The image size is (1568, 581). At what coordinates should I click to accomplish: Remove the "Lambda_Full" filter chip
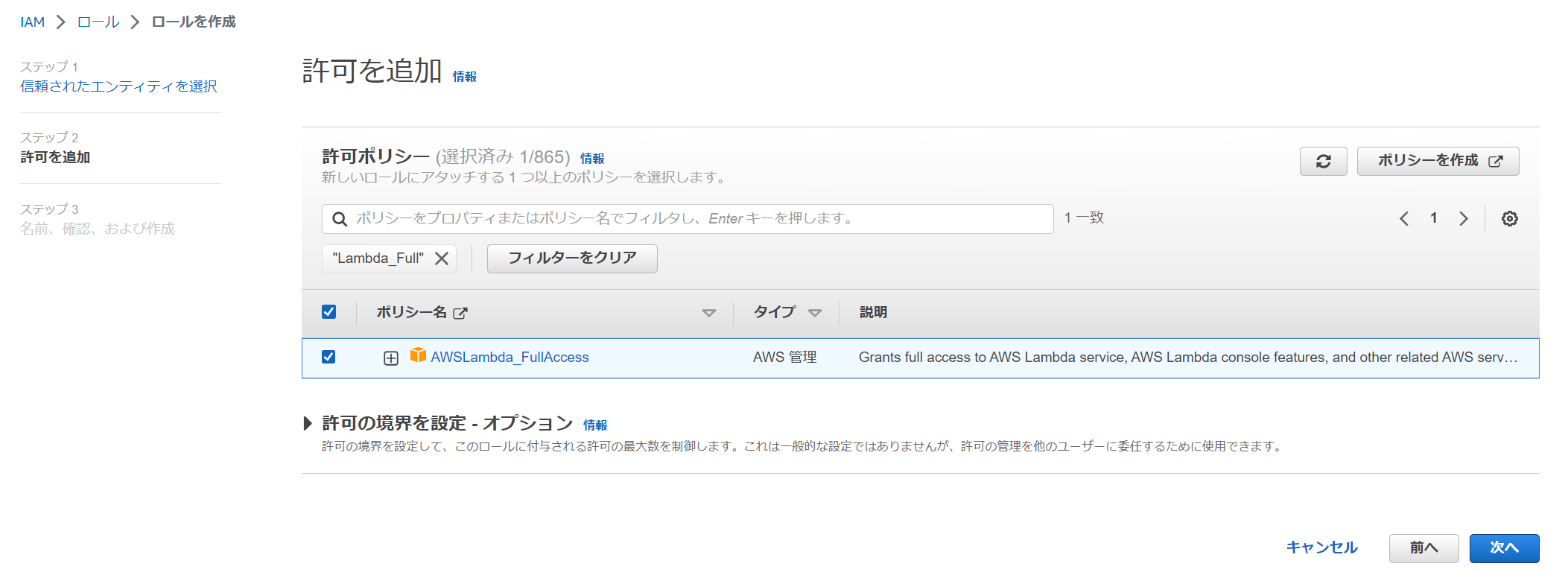(442, 258)
